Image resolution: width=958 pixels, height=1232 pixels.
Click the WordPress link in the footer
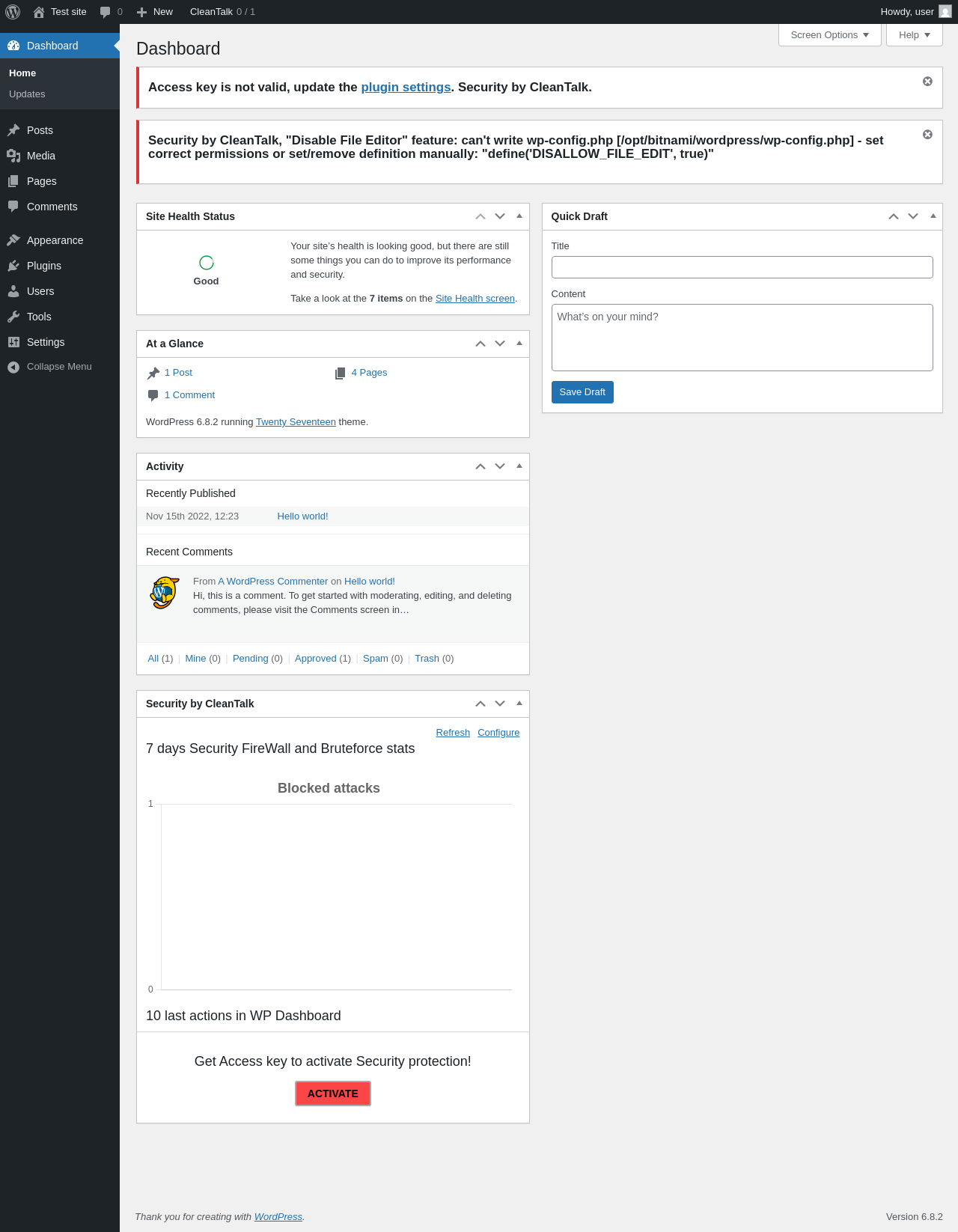coord(278,1217)
